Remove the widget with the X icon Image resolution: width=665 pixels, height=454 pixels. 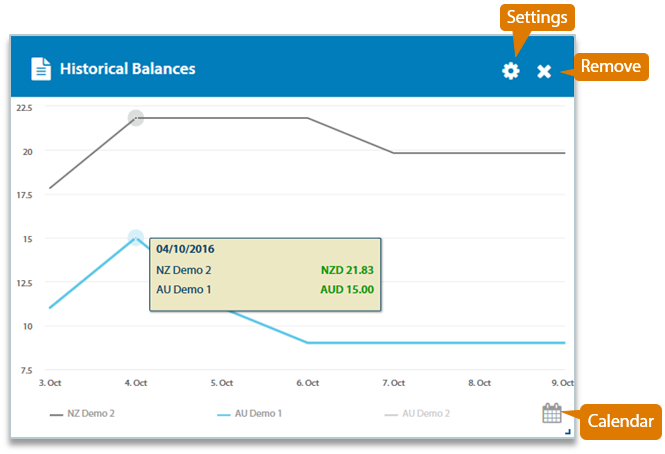pyautogui.click(x=544, y=71)
